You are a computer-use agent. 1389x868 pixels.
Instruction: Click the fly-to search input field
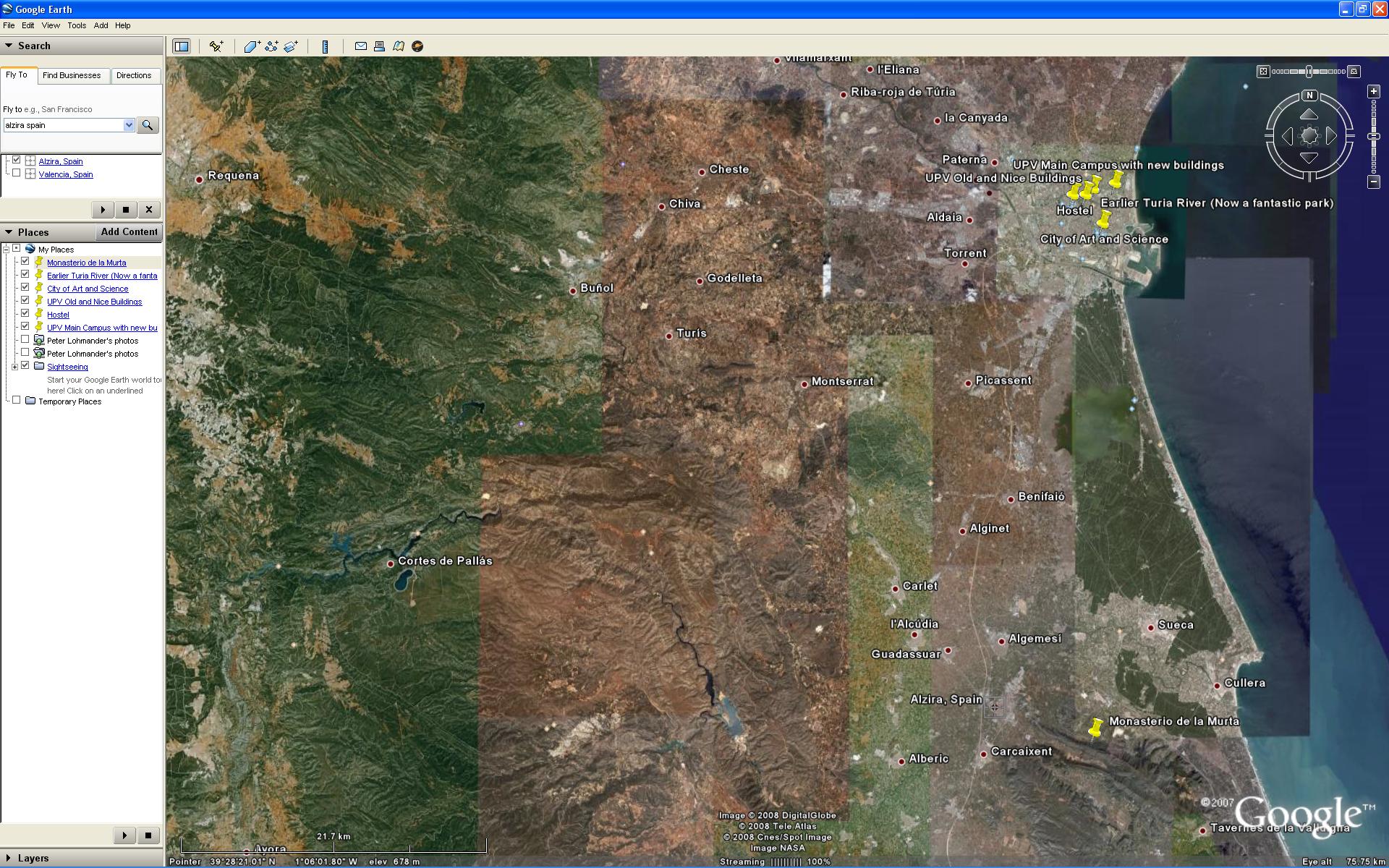tap(64, 125)
